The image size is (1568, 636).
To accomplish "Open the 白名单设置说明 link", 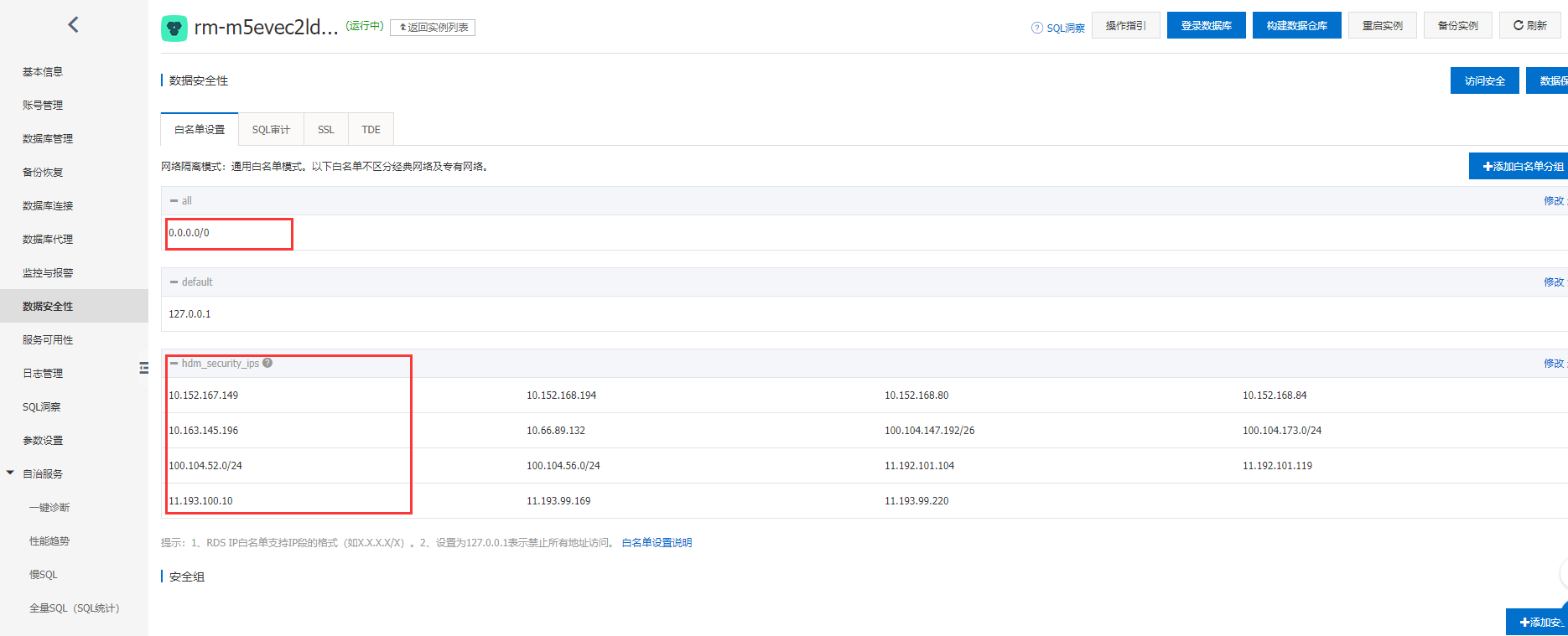I will 657,543.
